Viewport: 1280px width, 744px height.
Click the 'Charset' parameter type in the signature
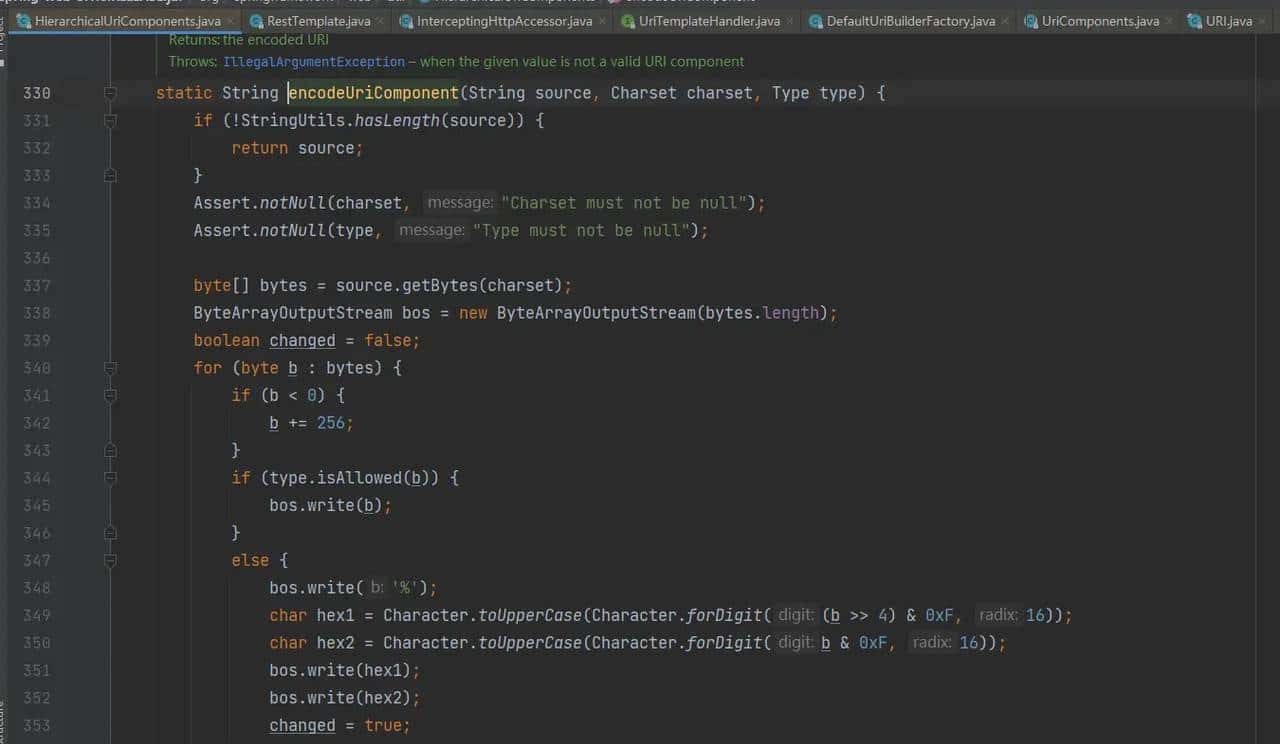tap(644, 93)
